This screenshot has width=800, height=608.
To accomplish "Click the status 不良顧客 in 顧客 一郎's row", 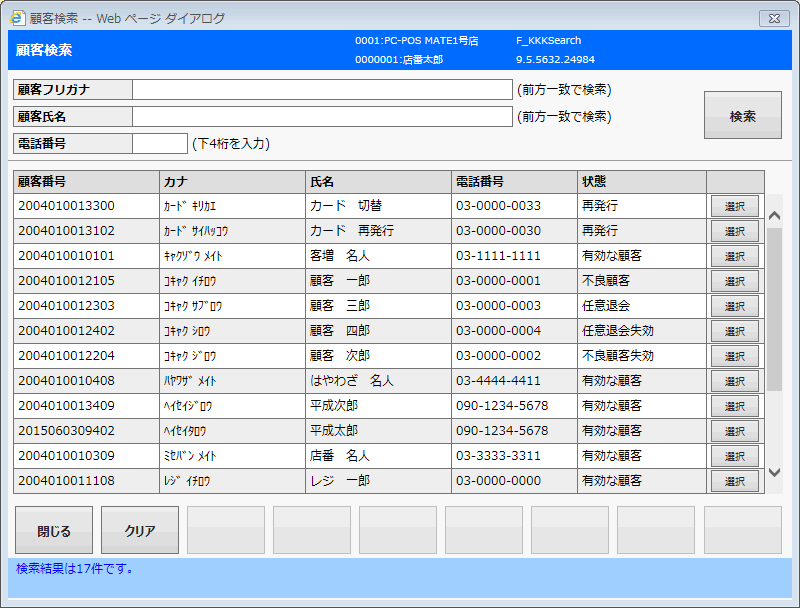I will [606, 281].
